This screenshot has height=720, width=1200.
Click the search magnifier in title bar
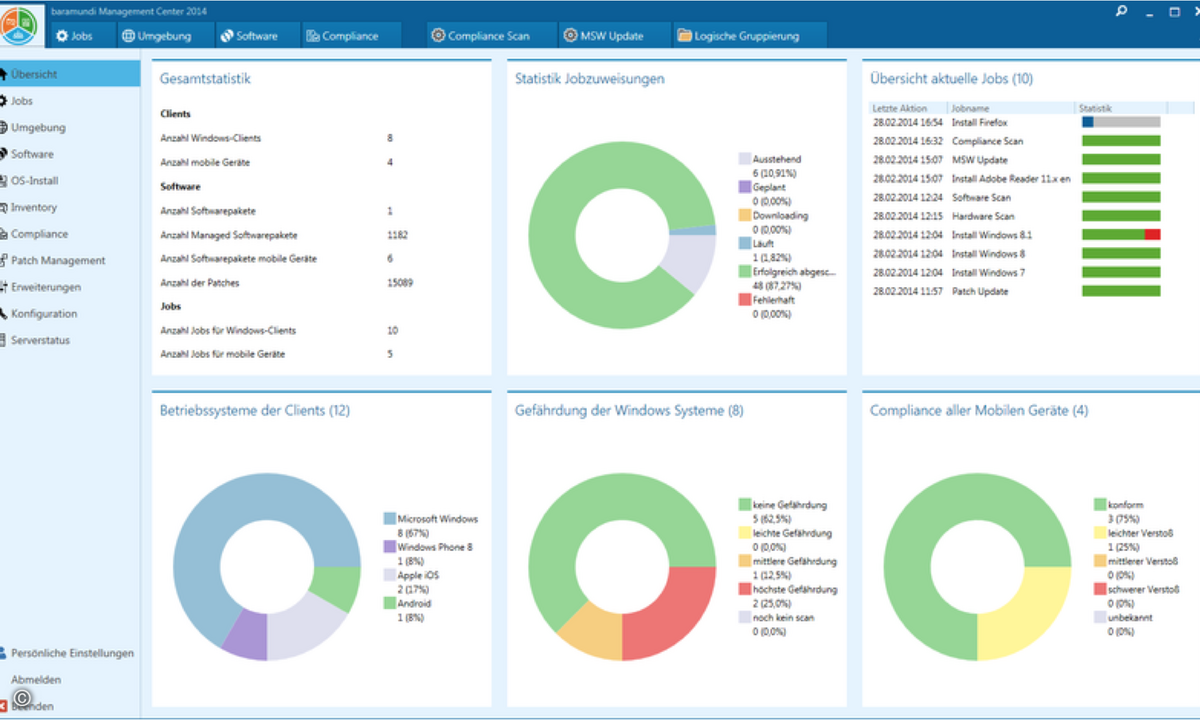(1122, 11)
